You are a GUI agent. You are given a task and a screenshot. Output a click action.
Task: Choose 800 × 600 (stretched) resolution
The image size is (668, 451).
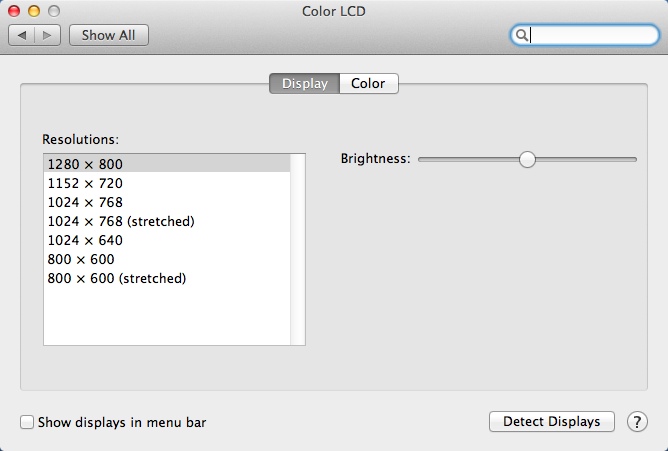click(x=116, y=278)
